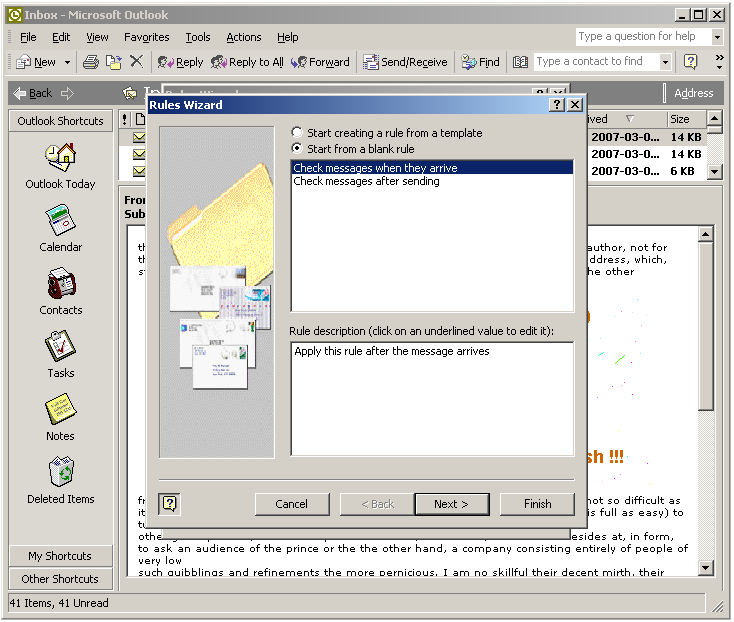734x622 pixels.
Task: Open the Tasks shortcut
Action: point(60,354)
